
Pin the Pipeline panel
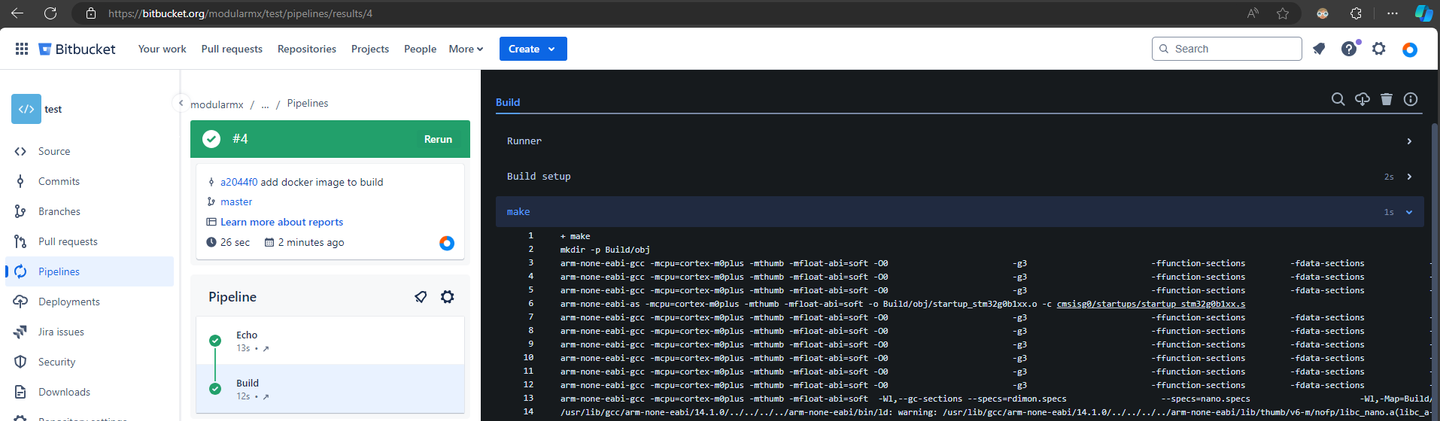[421, 297]
